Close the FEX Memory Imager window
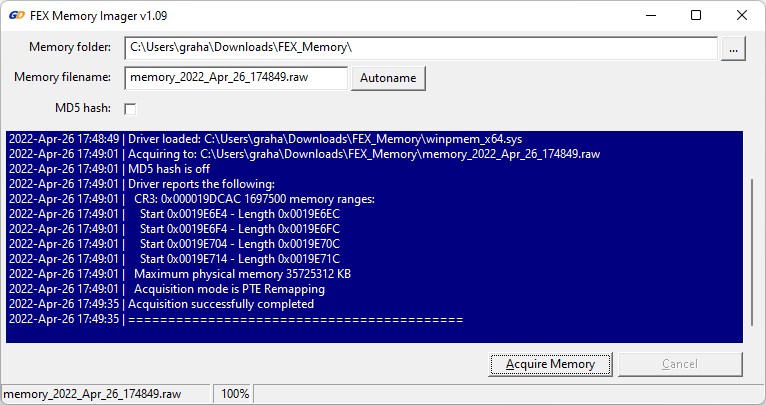The image size is (766, 405). coord(741,15)
